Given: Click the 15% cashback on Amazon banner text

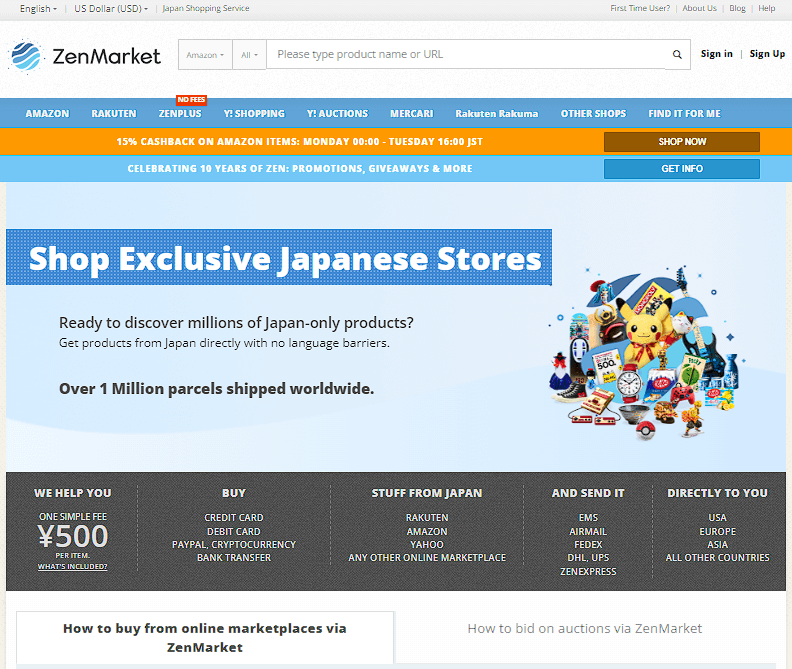Looking at the screenshot, I should (300, 142).
